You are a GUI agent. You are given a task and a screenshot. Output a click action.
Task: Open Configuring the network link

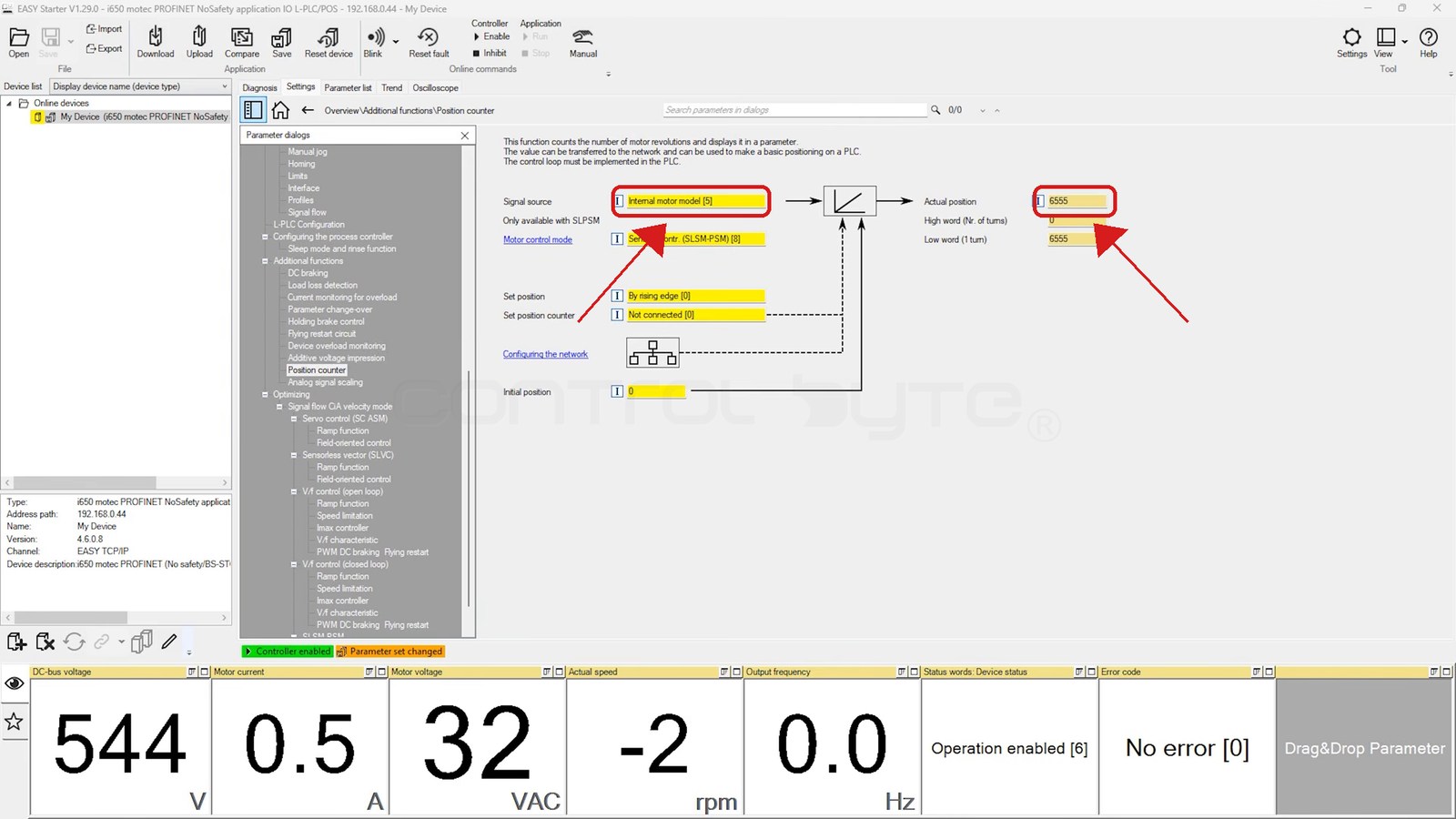click(545, 354)
